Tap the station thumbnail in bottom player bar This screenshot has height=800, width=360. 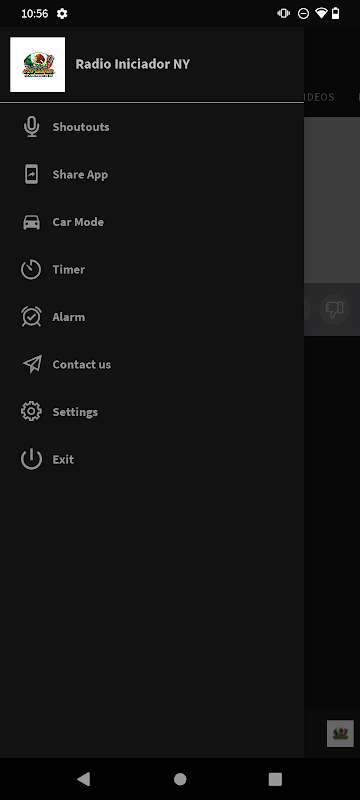click(x=340, y=734)
